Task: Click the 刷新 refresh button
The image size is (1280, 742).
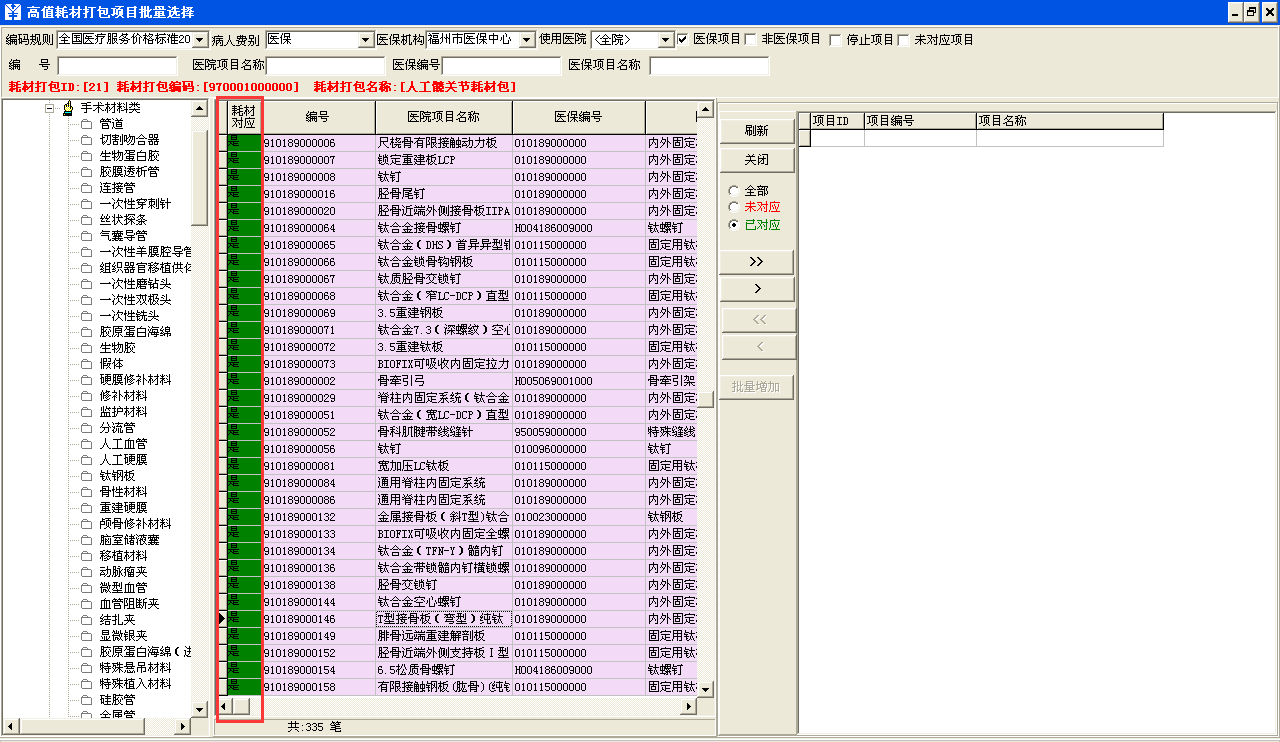Action: (757, 131)
